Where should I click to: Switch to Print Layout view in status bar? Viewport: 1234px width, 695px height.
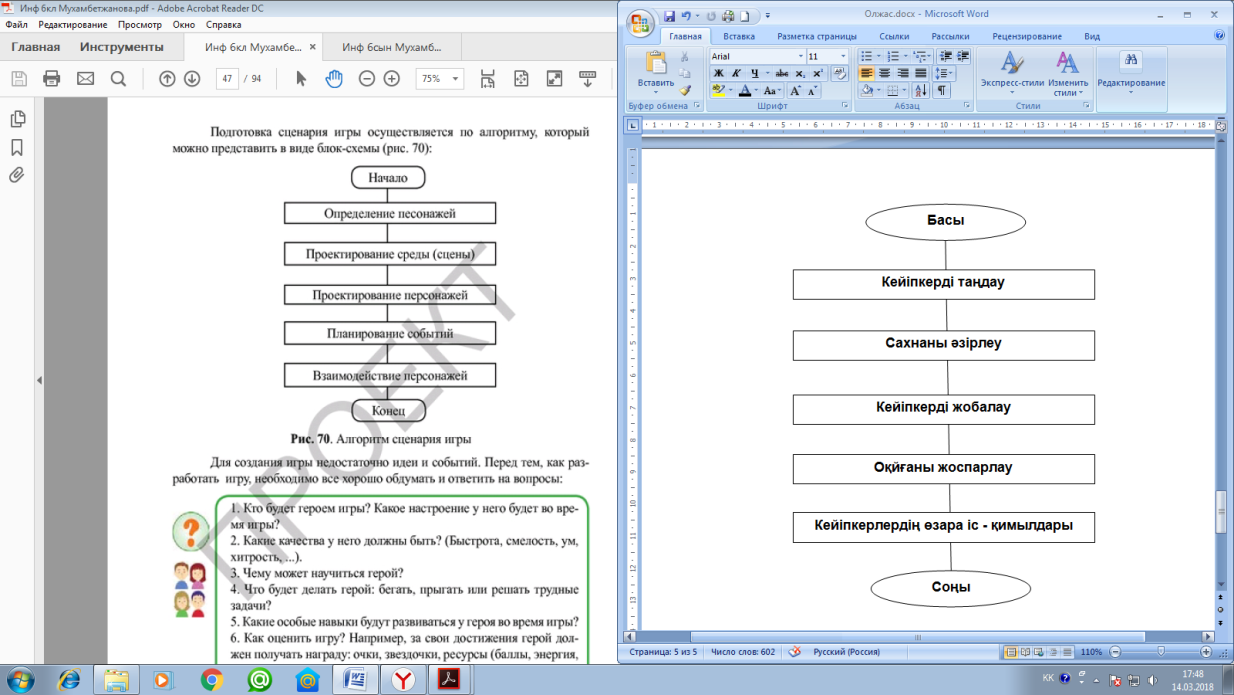[x=1011, y=652]
